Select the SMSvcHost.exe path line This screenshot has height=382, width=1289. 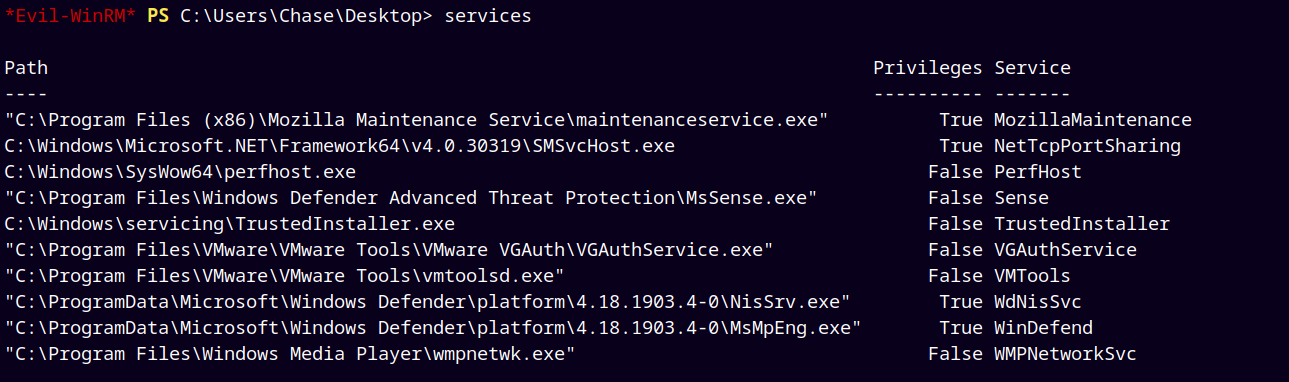click(x=339, y=146)
